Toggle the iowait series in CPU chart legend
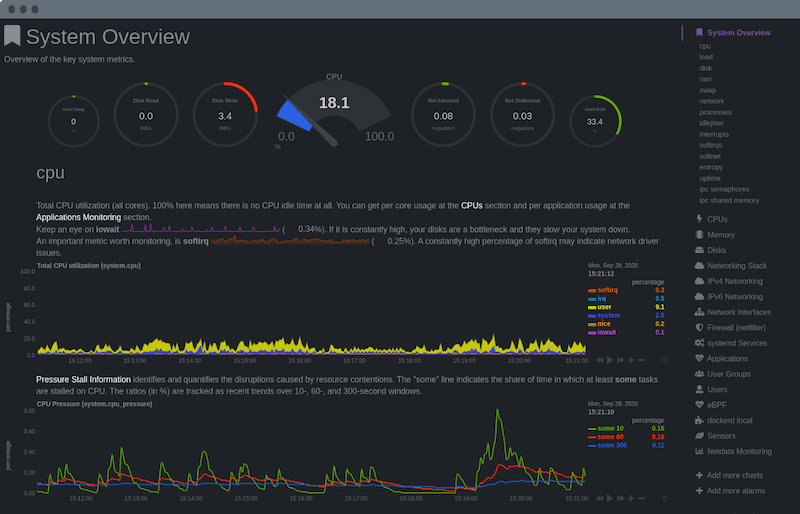Image resolution: width=800 pixels, height=514 pixels. coord(606,332)
